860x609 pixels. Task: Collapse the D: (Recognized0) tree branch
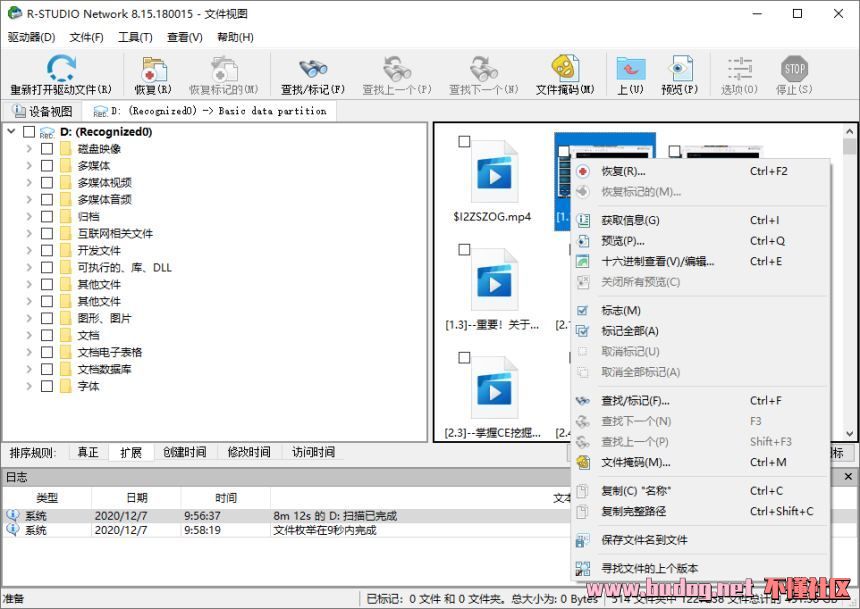point(11,130)
